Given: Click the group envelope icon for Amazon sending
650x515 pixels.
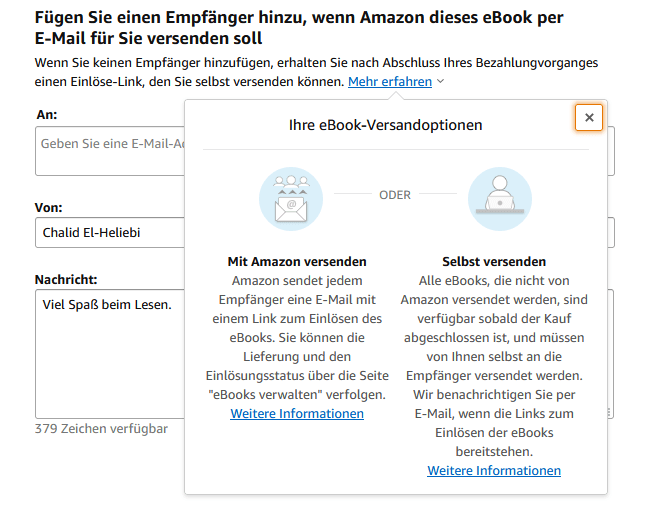Looking at the screenshot, I should coord(291,199).
